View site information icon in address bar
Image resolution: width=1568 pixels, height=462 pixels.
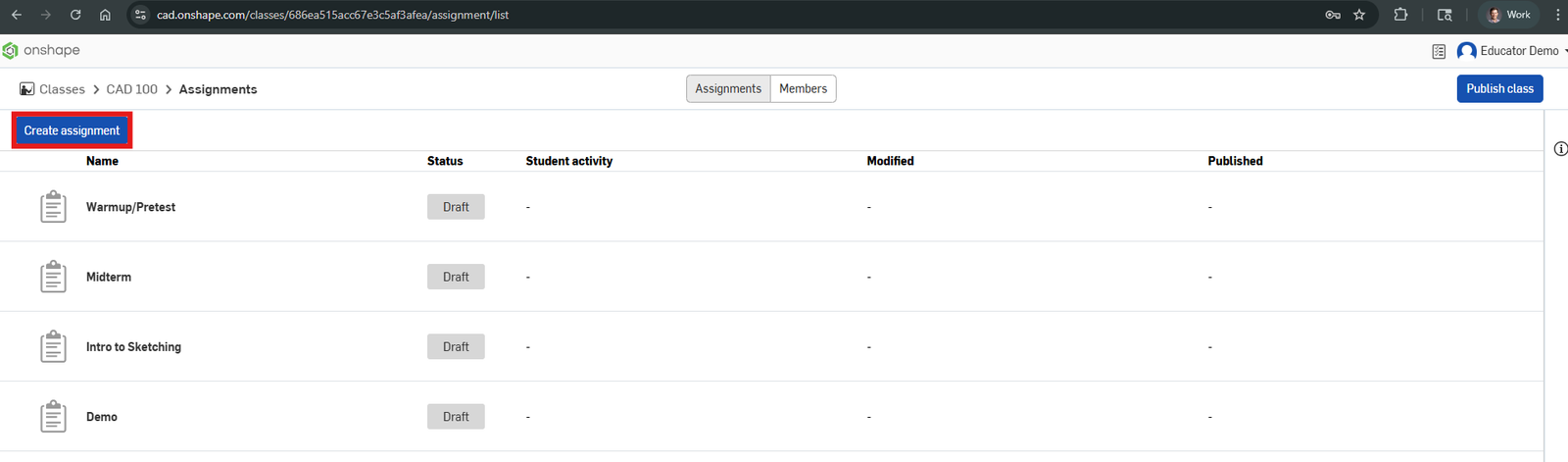click(x=140, y=15)
